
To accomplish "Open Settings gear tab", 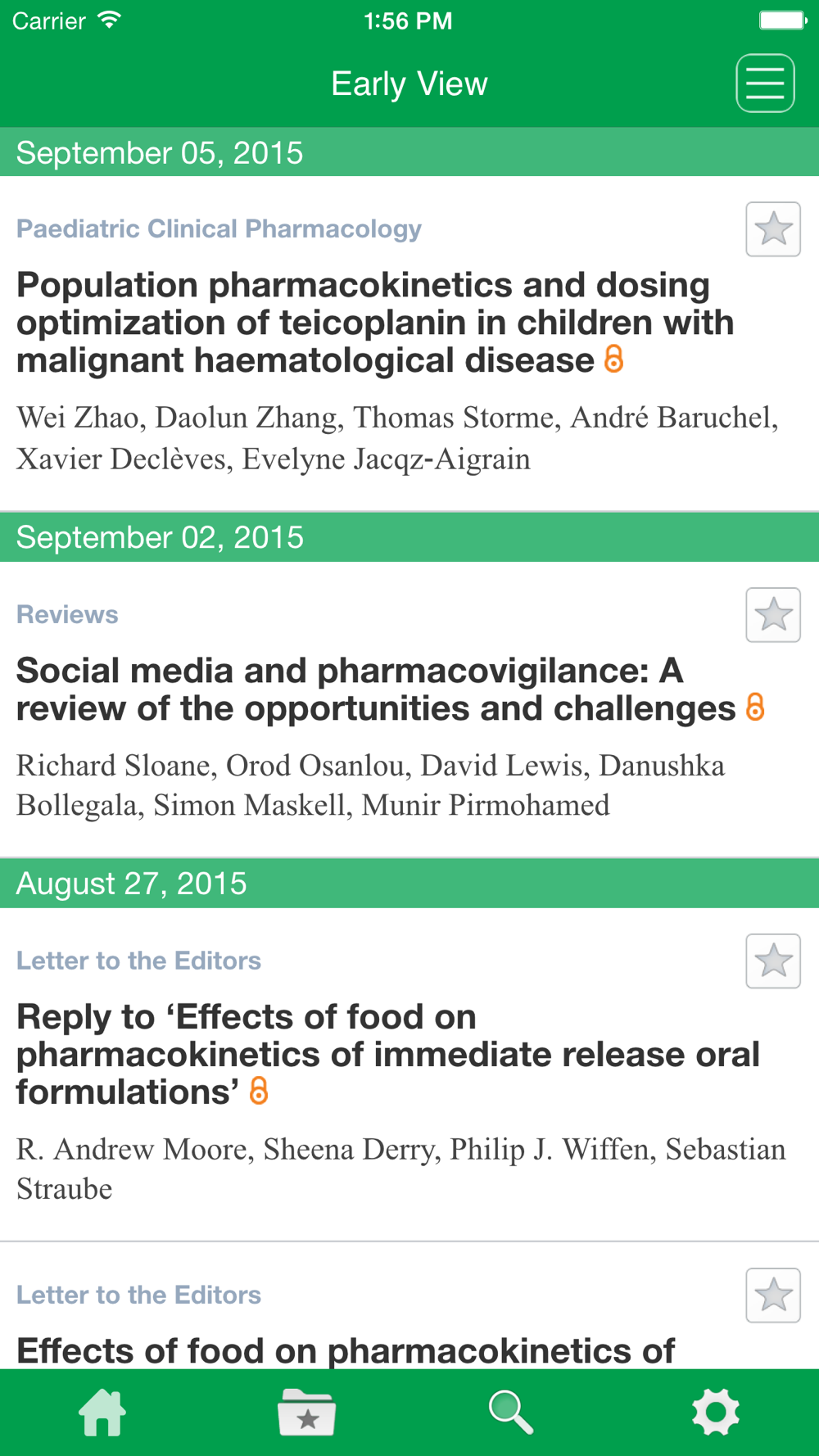I will [x=716, y=1413].
